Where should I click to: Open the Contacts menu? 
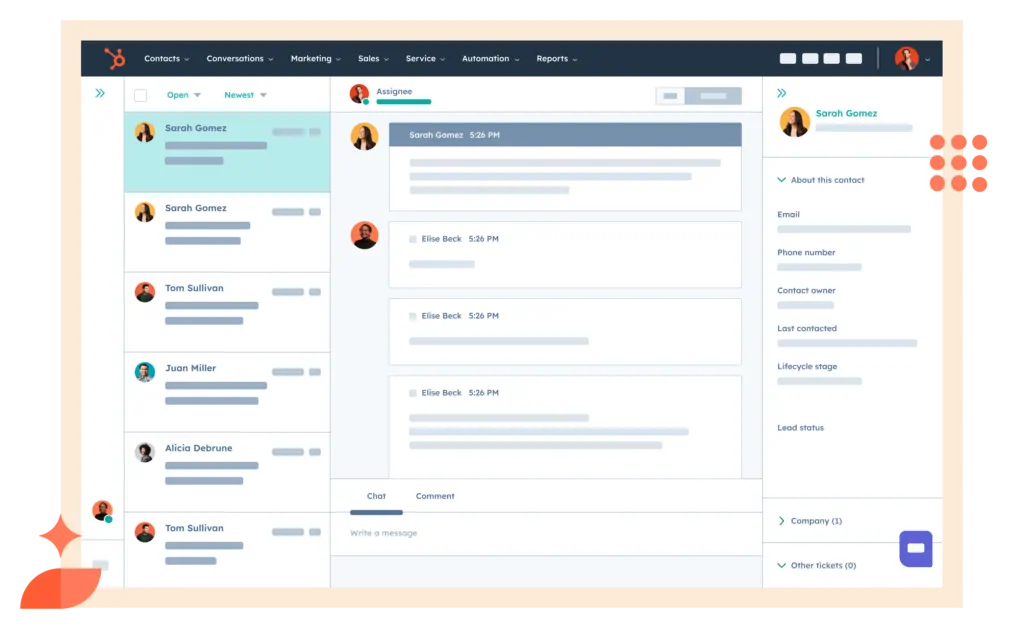point(167,59)
